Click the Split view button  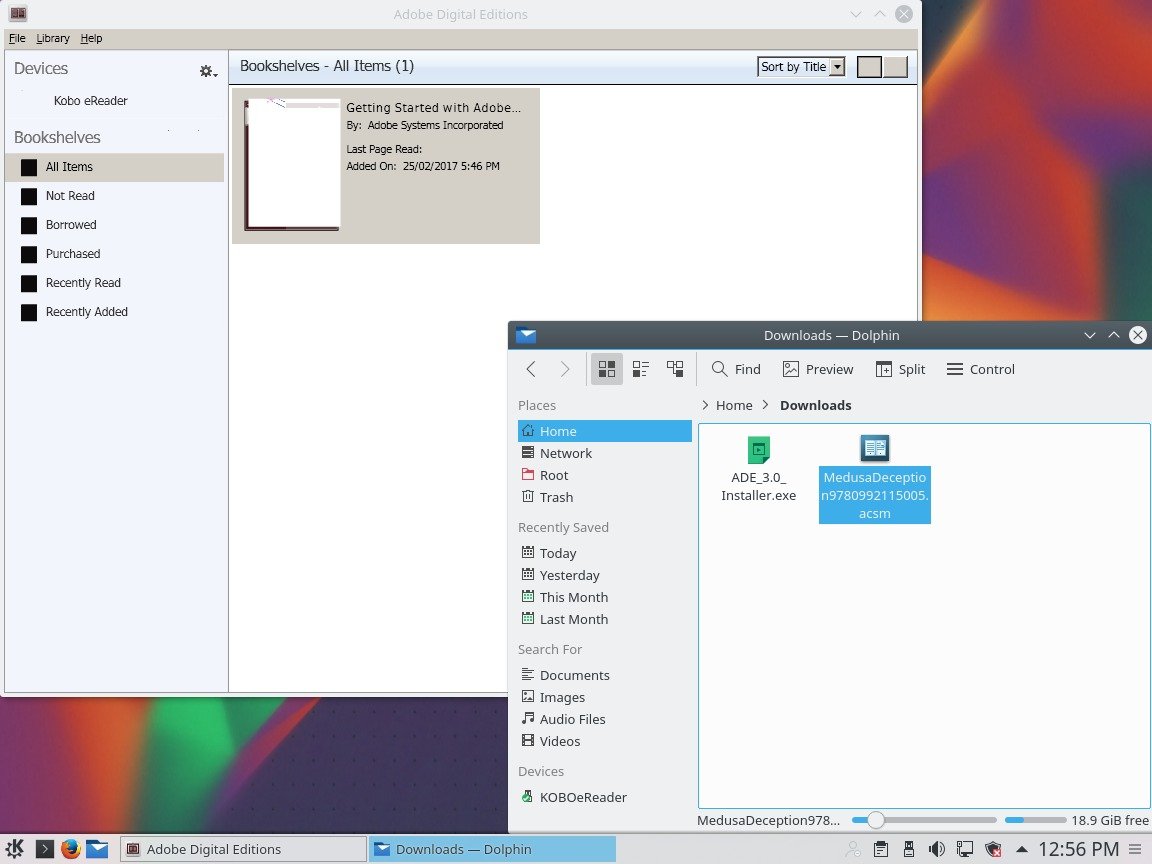click(900, 369)
